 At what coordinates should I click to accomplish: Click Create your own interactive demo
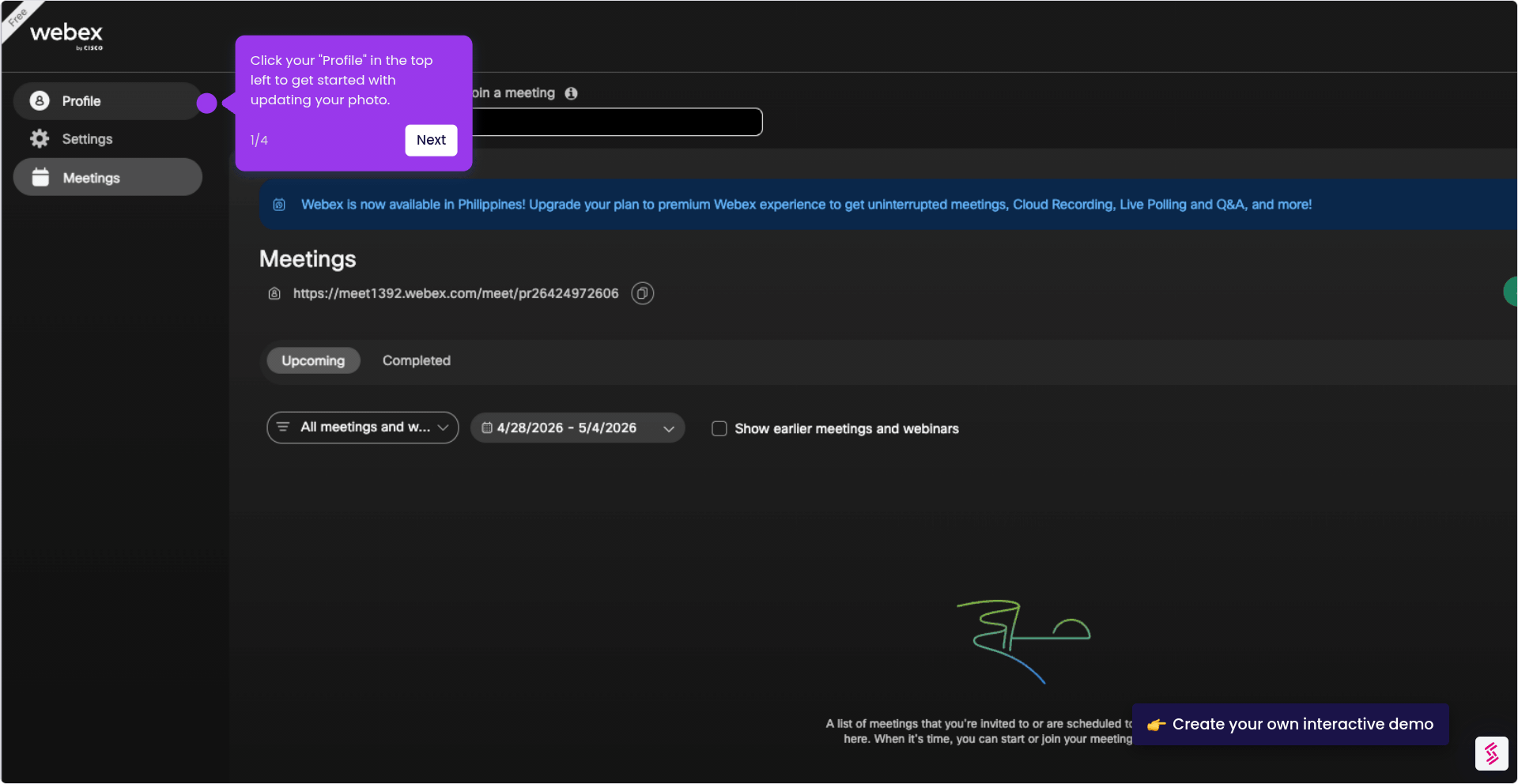[x=1290, y=724]
